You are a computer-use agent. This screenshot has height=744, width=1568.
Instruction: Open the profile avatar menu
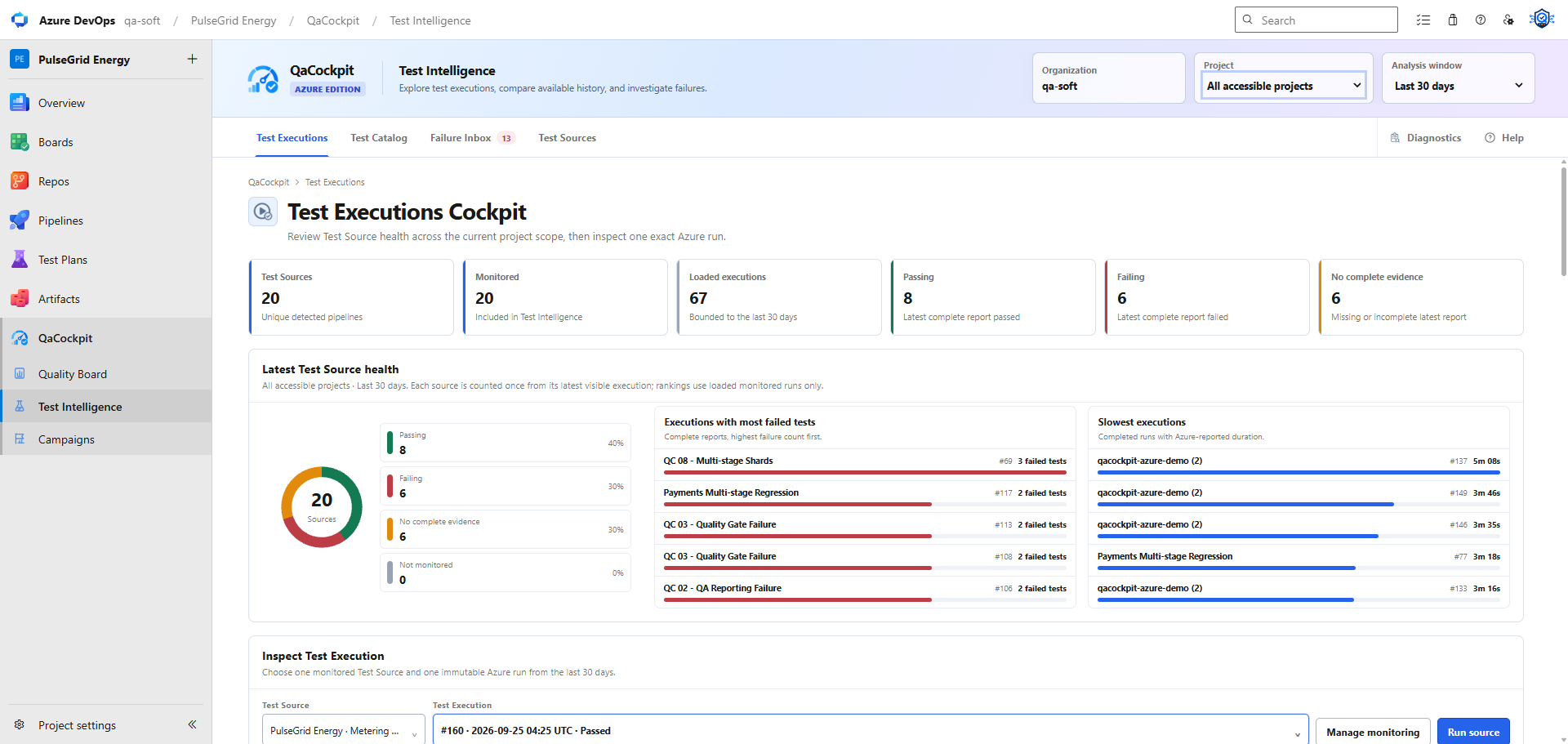[x=1542, y=19]
